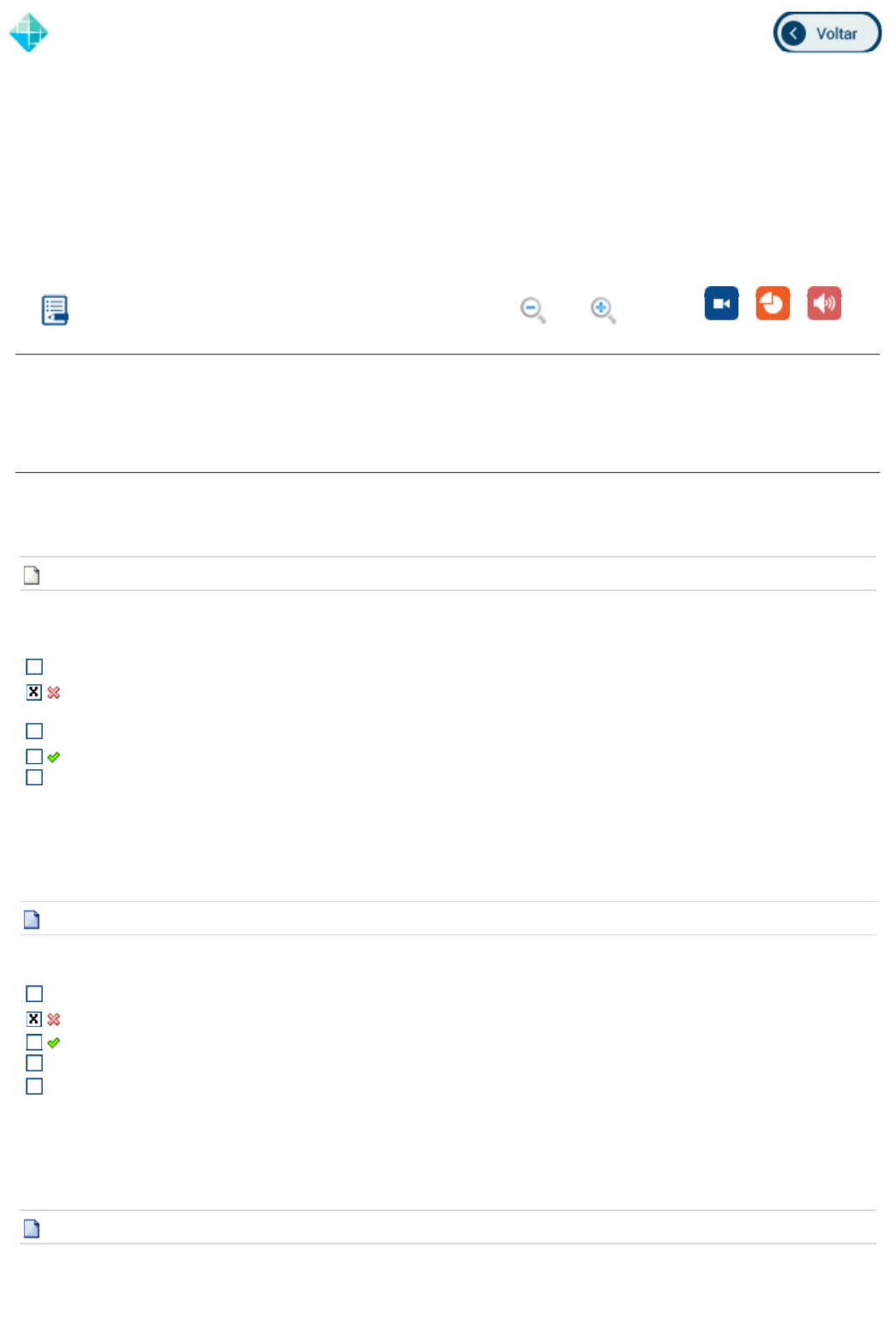Uncheck the X-marked checkbox in the second question
Image resolution: width=896 pixels, height=1319 pixels.
coord(34,1019)
